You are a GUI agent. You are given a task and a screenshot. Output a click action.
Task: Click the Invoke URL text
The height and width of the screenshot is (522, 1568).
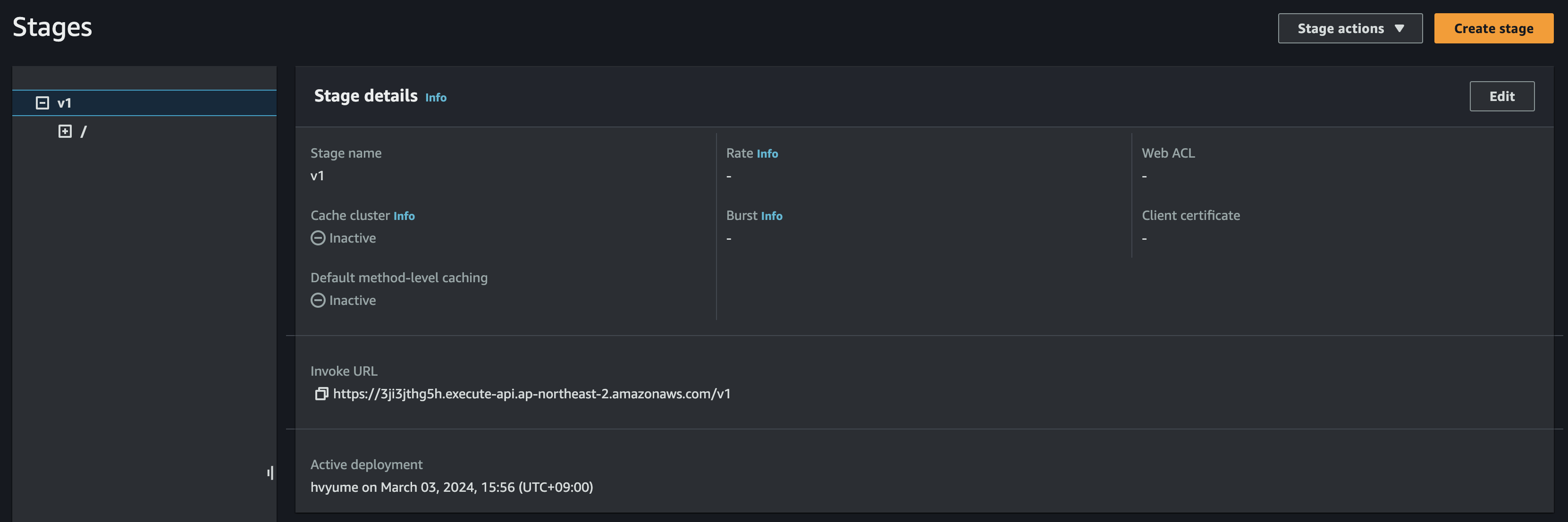click(x=531, y=394)
